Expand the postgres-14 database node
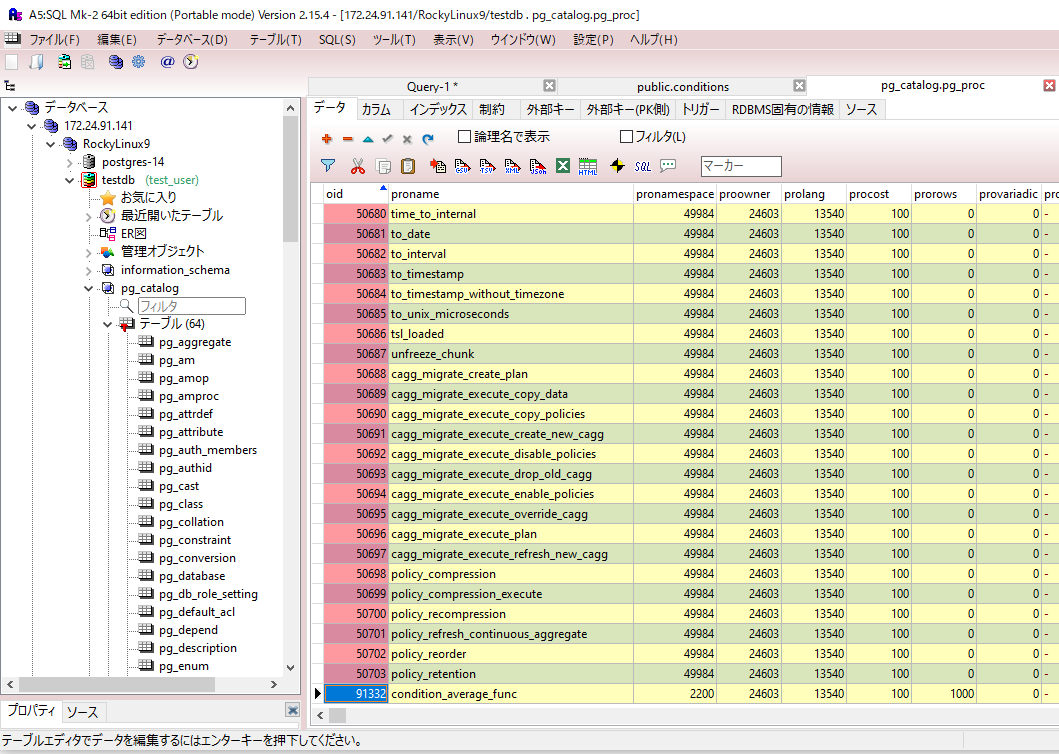Viewport: 1059px width, 754px height. (70, 162)
